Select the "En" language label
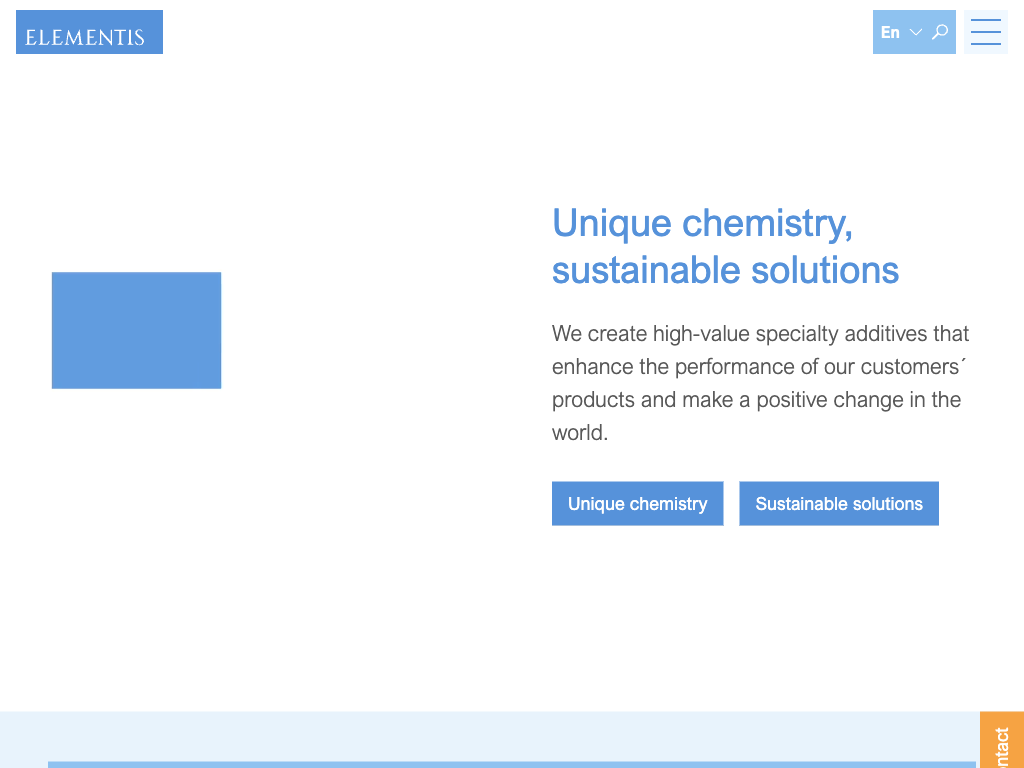The image size is (1024, 768). [890, 32]
